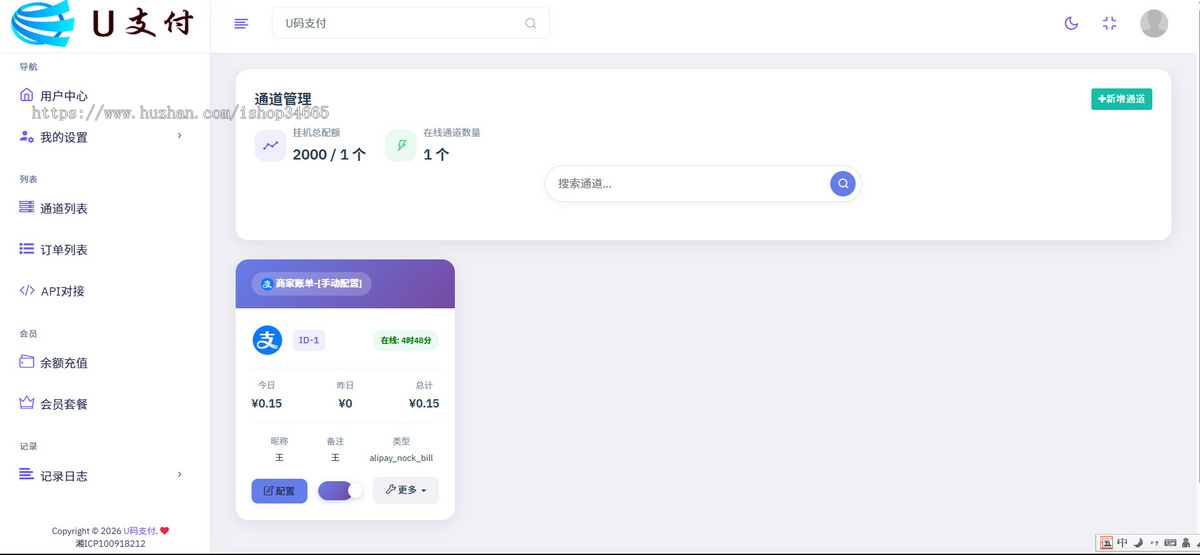Image resolution: width=1200 pixels, height=555 pixels.
Task: Click the 新增通道 button
Action: pos(1121,99)
